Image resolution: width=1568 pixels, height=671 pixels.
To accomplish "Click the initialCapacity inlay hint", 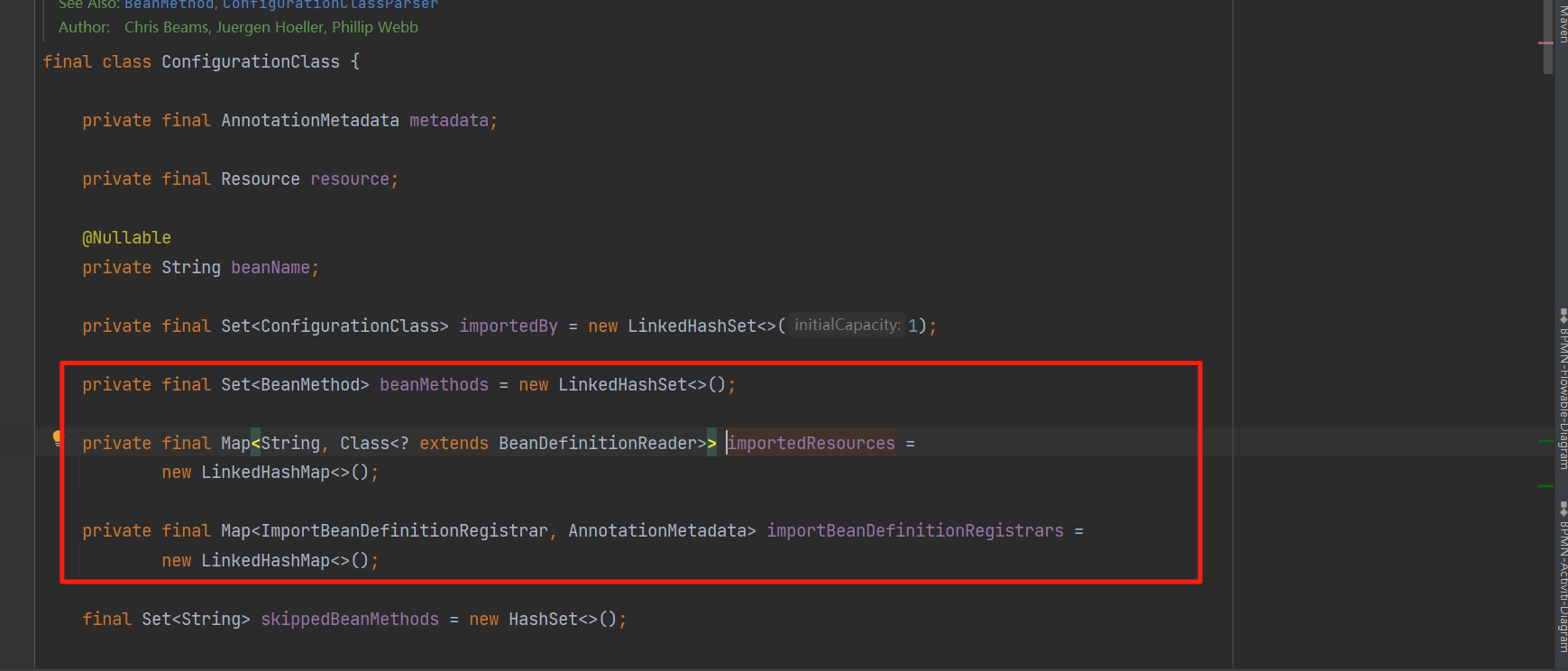I will [x=847, y=325].
